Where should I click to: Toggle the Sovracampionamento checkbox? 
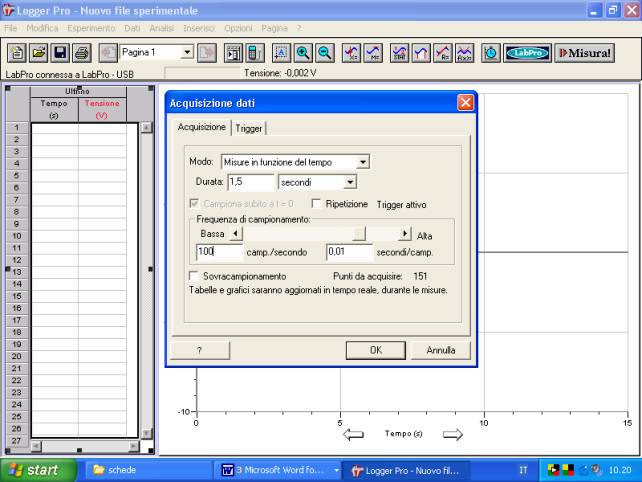click(x=194, y=276)
